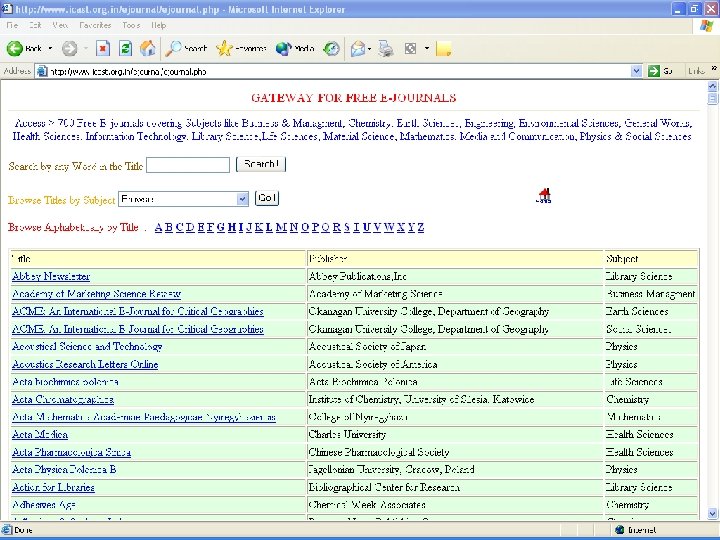Click the History toolbar icon
The width and height of the screenshot is (720, 540).
332,48
